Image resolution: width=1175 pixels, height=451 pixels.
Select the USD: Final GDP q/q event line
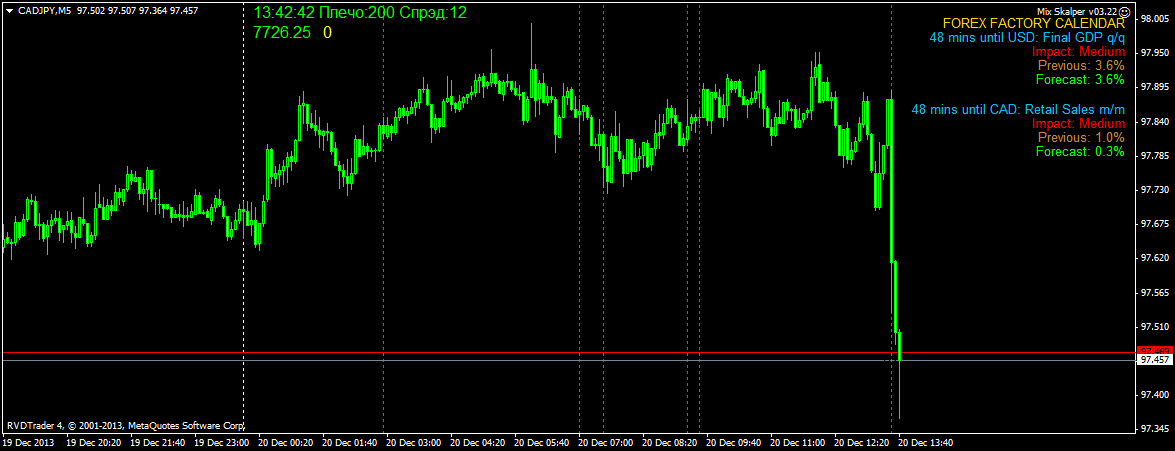[1027, 37]
